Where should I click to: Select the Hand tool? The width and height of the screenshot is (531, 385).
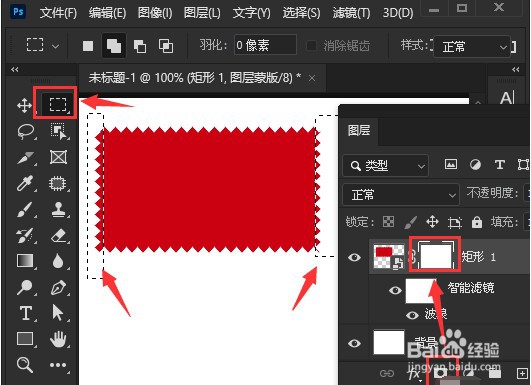click(58, 339)
